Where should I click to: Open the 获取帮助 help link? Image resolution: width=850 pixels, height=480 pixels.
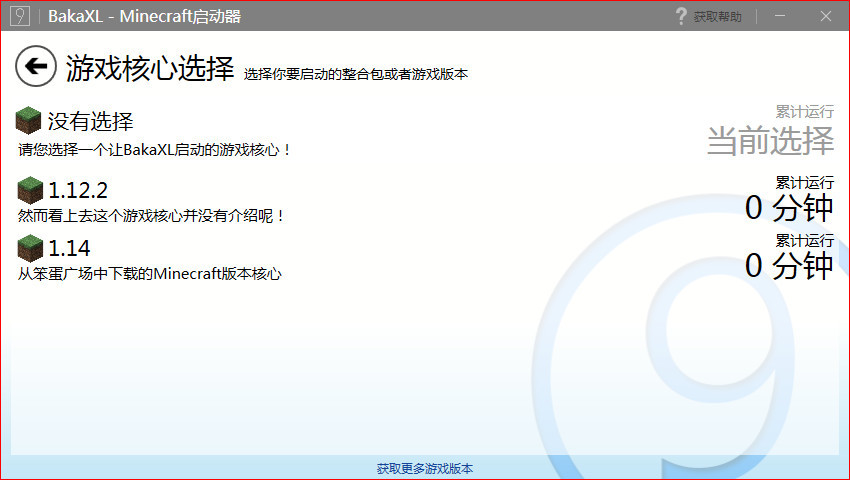click(717, 17)
